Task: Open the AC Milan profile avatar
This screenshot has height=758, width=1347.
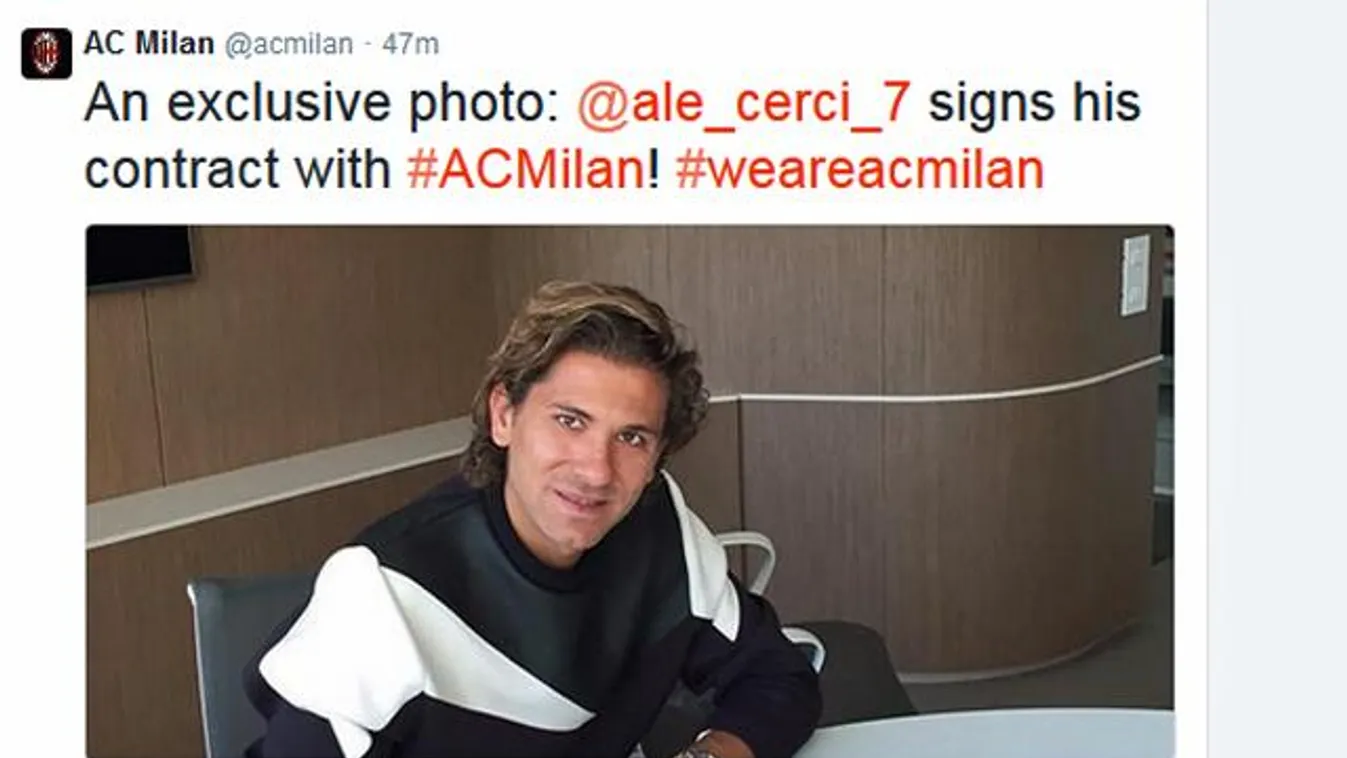Action: click(46, 53)
